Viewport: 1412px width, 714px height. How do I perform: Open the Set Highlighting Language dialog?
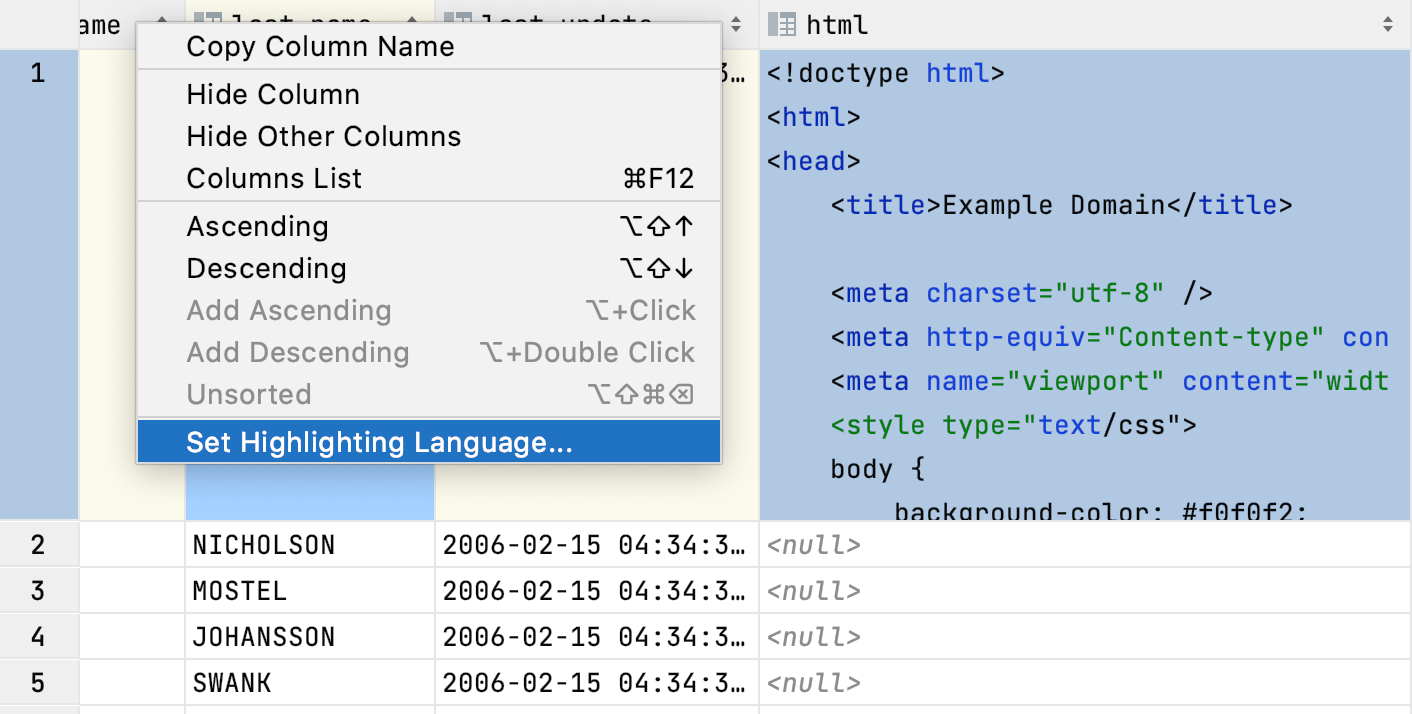pyautogui.click(x=378, y=441)
